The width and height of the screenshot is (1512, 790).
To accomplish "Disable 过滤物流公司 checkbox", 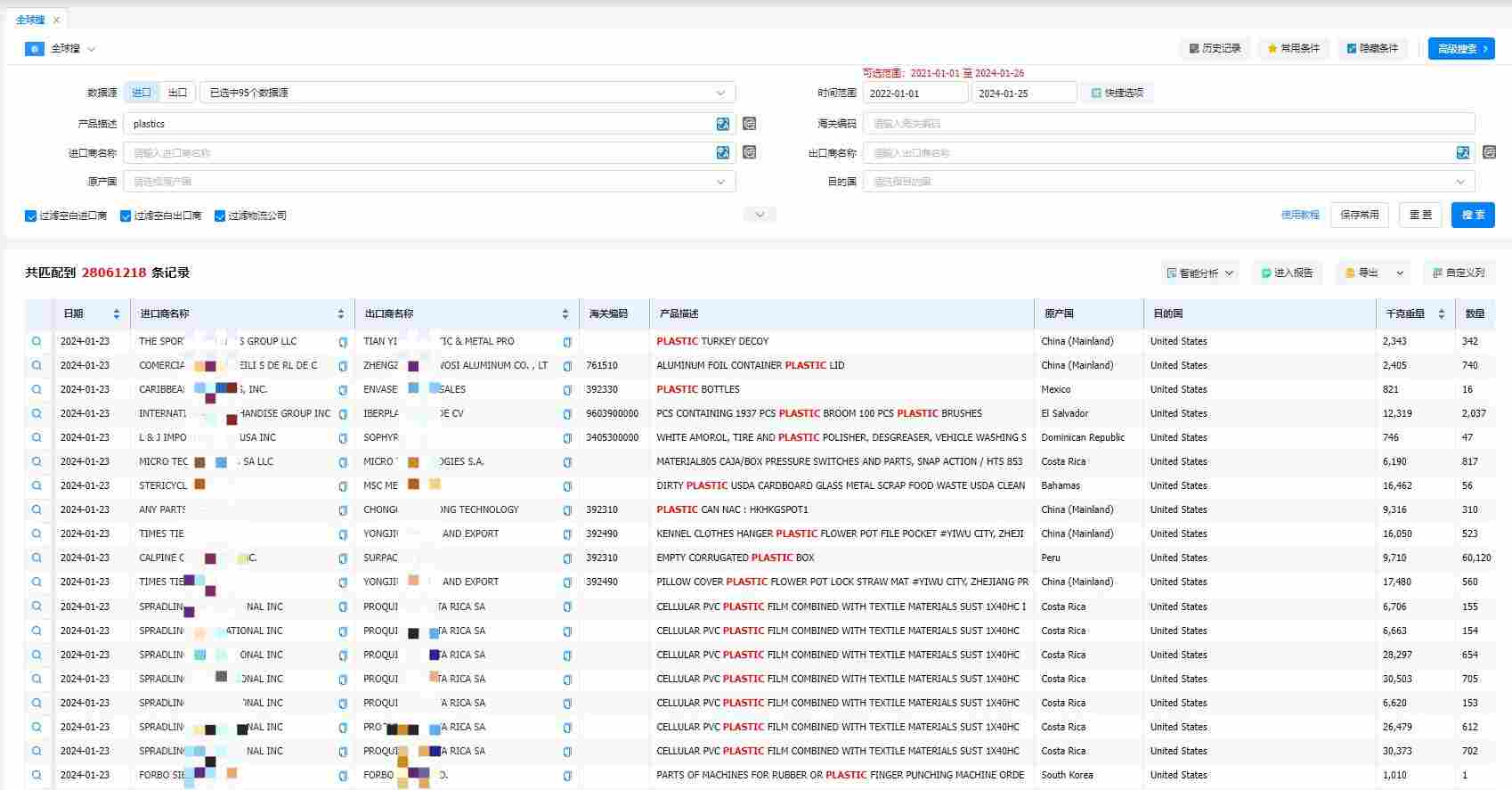I will pos(220,216).
